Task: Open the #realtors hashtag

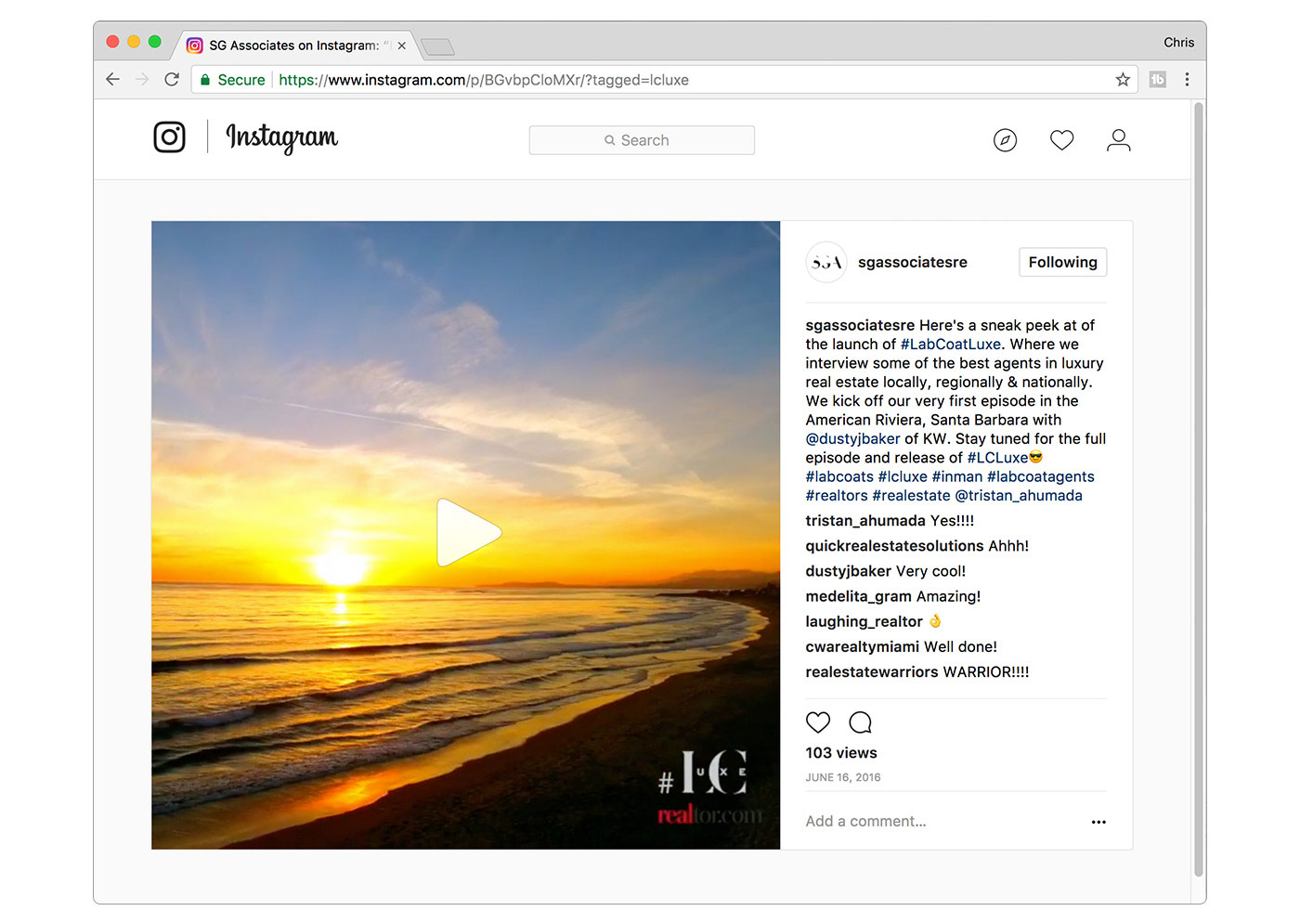Action: pyautogui.click(x=837, y=495)
